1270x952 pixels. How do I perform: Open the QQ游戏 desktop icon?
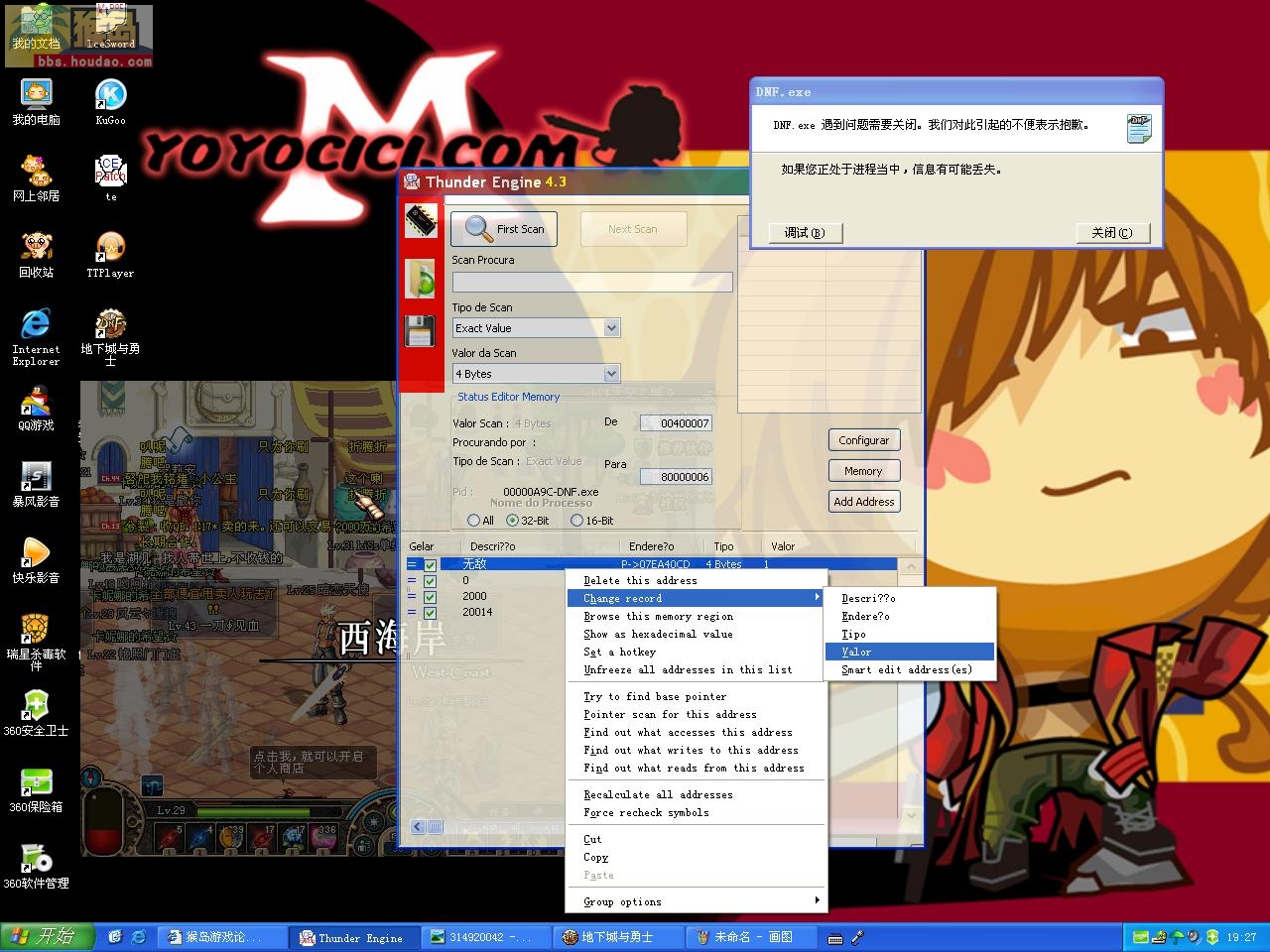point(37,408)
